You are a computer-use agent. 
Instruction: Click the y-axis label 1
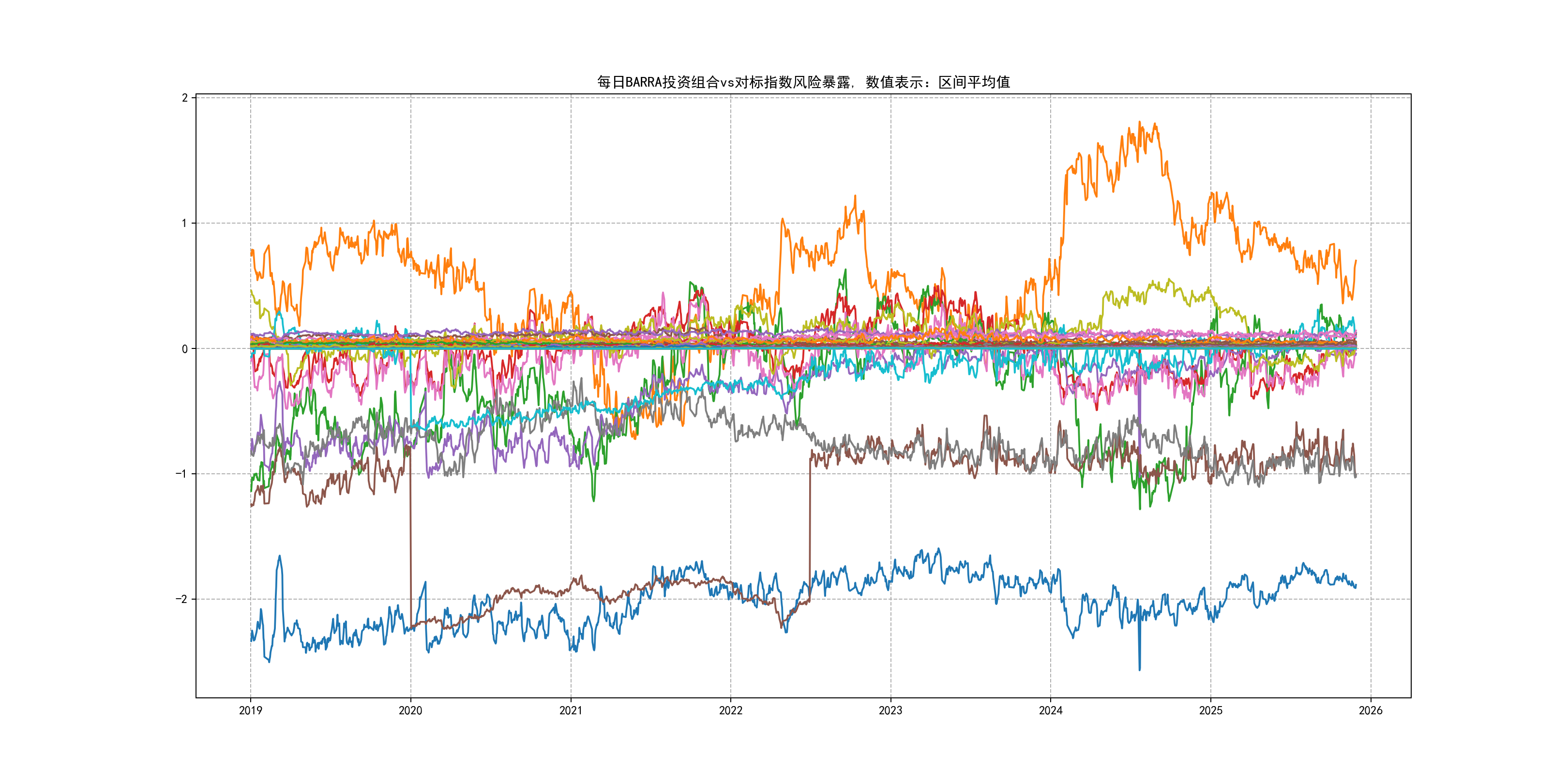[184, 224]
